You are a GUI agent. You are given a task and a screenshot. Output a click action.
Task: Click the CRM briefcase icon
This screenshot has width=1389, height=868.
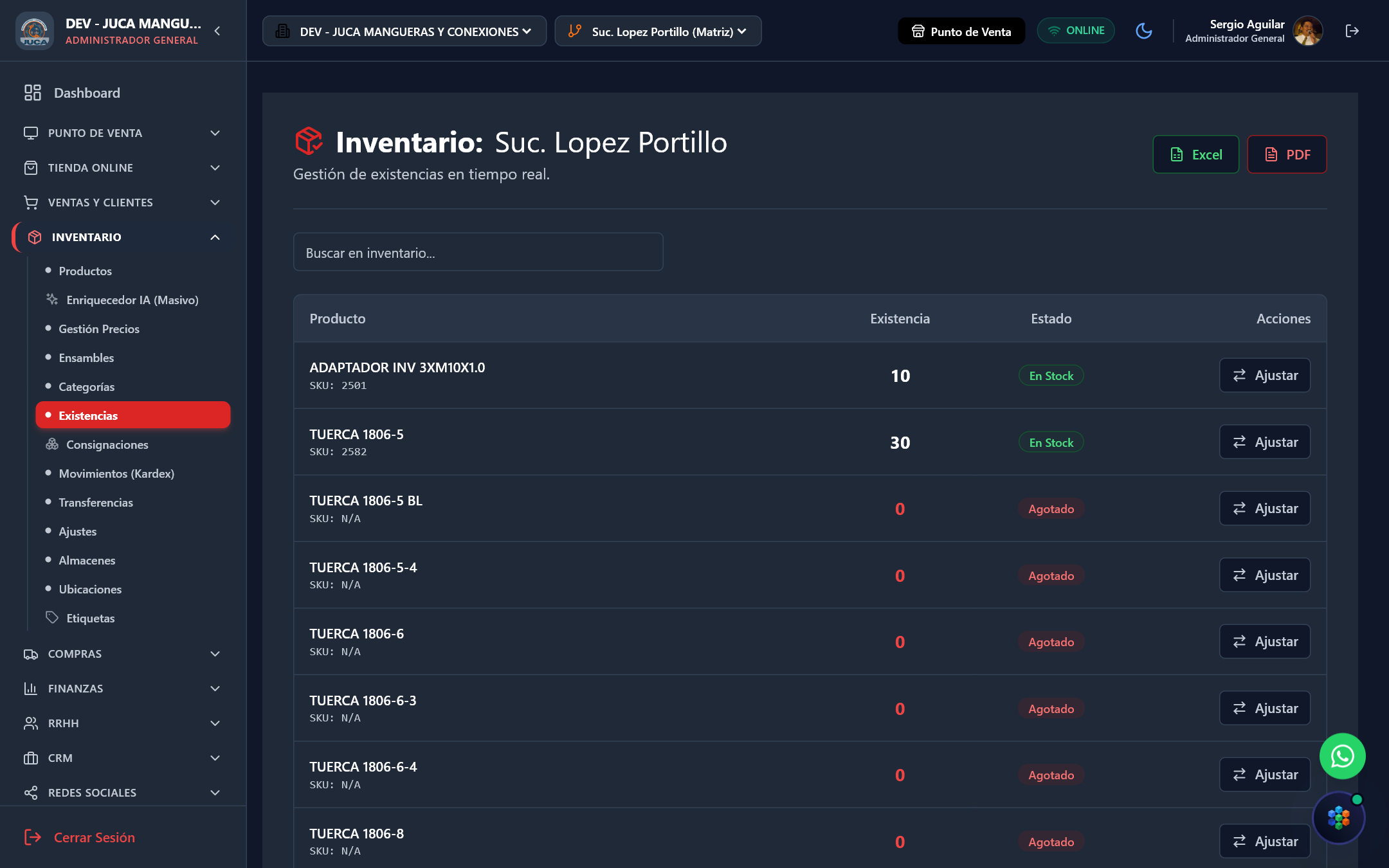click(31, 758)
